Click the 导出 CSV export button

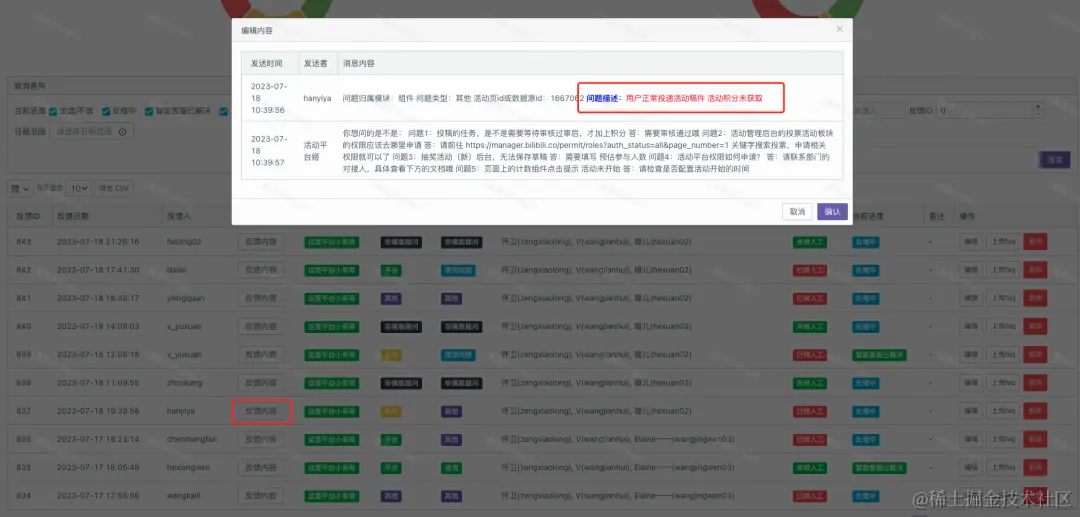tap(114, 189)
